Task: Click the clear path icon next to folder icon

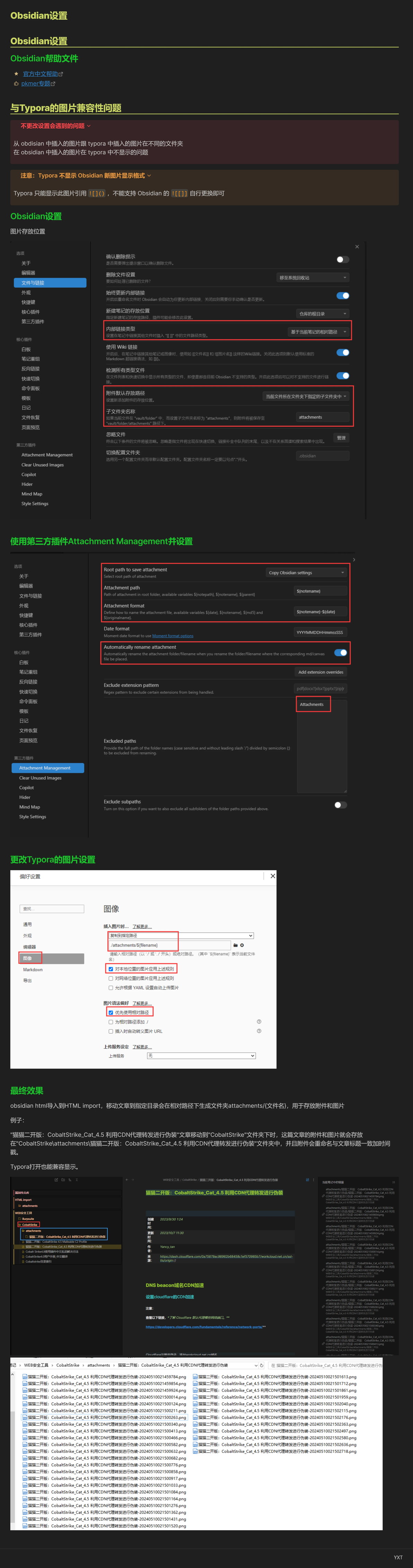Action: pyautogui.click(x=242, y=945)
